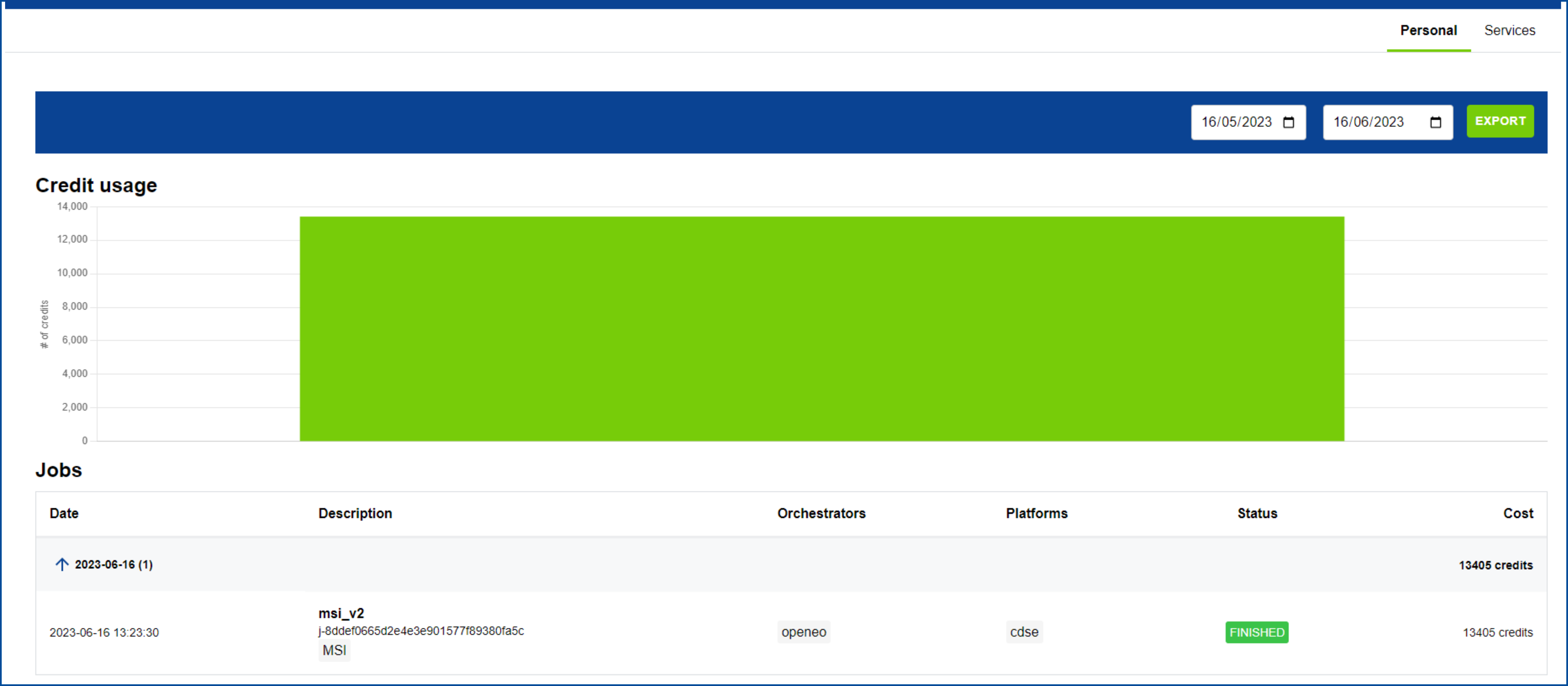Click the 16/05/2023 start date field

click(1236, 122)
